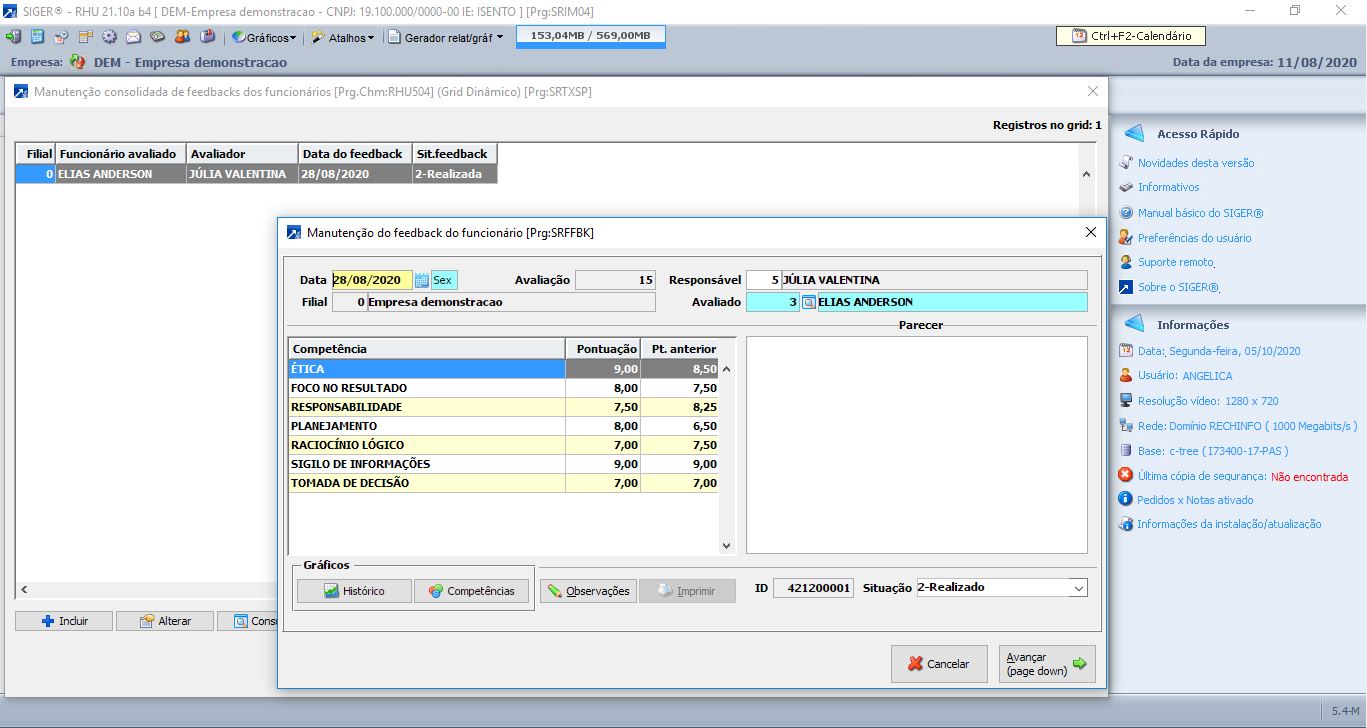
Task: Open the Atalhos dropdown menu
Action: tap(342, 37)
